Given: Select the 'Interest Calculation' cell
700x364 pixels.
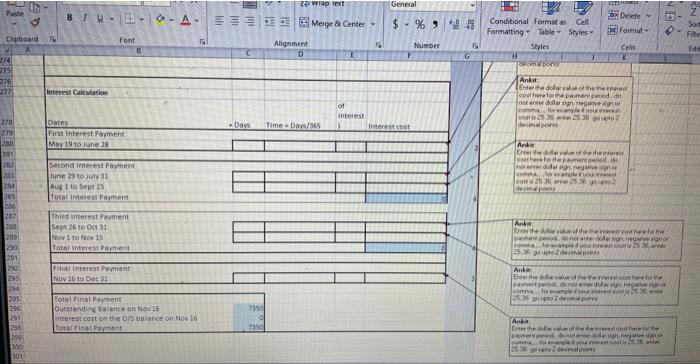Looking at the screenshot, I should [138, 92].
